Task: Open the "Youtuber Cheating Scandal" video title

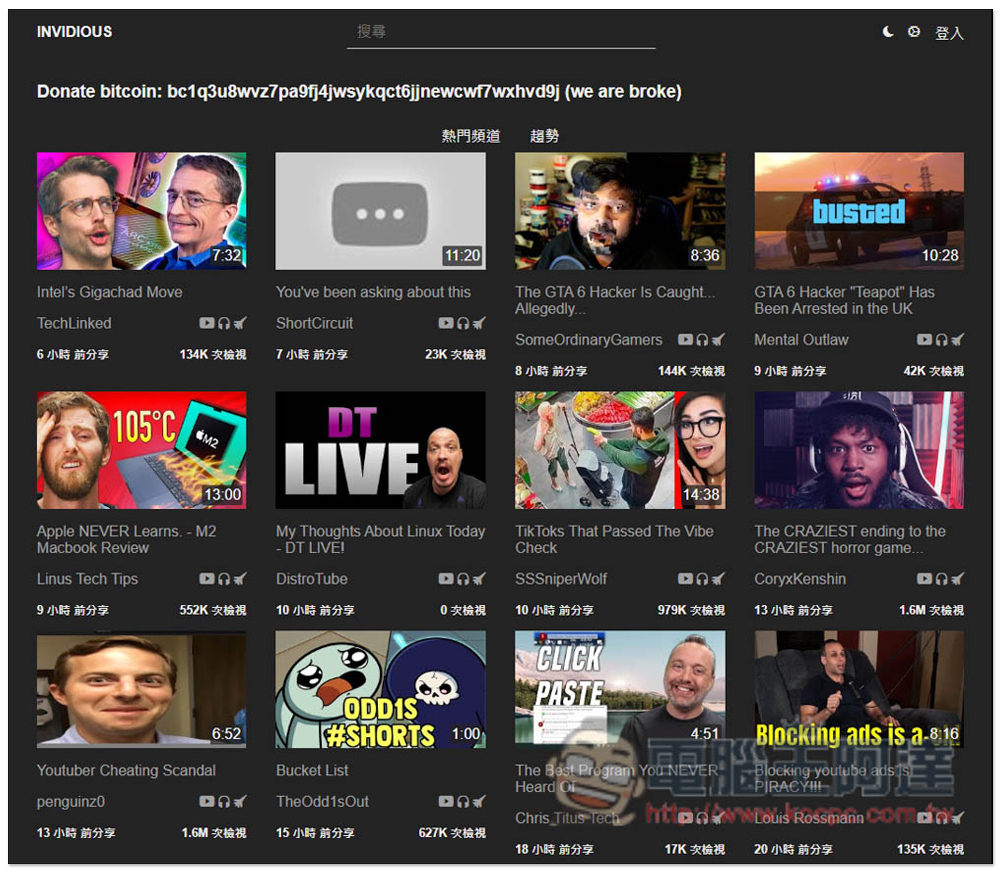Action: pyautogui.click(x=126, y=770)
